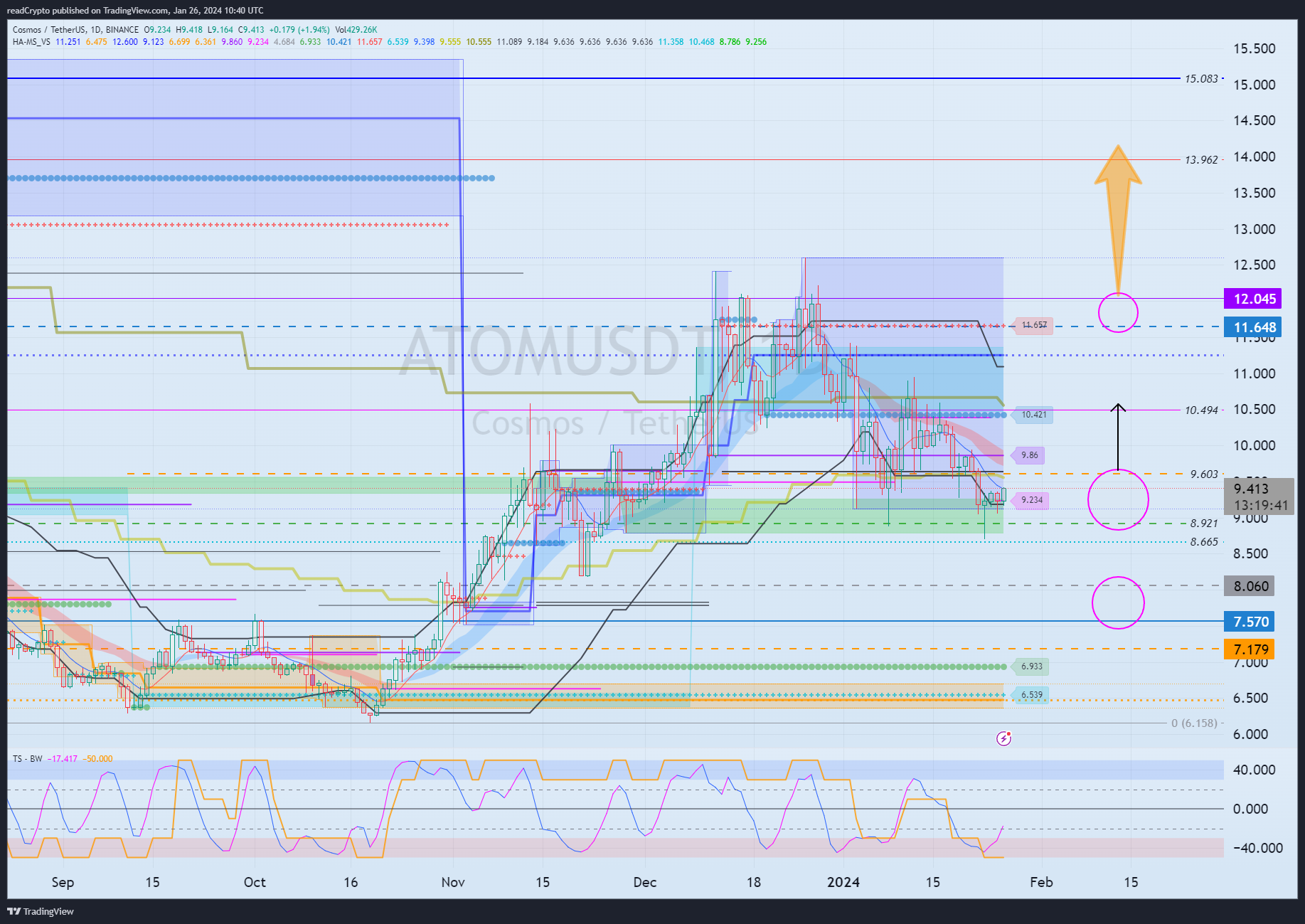Click the 10.494 magenta line label

click(1201, 410)
